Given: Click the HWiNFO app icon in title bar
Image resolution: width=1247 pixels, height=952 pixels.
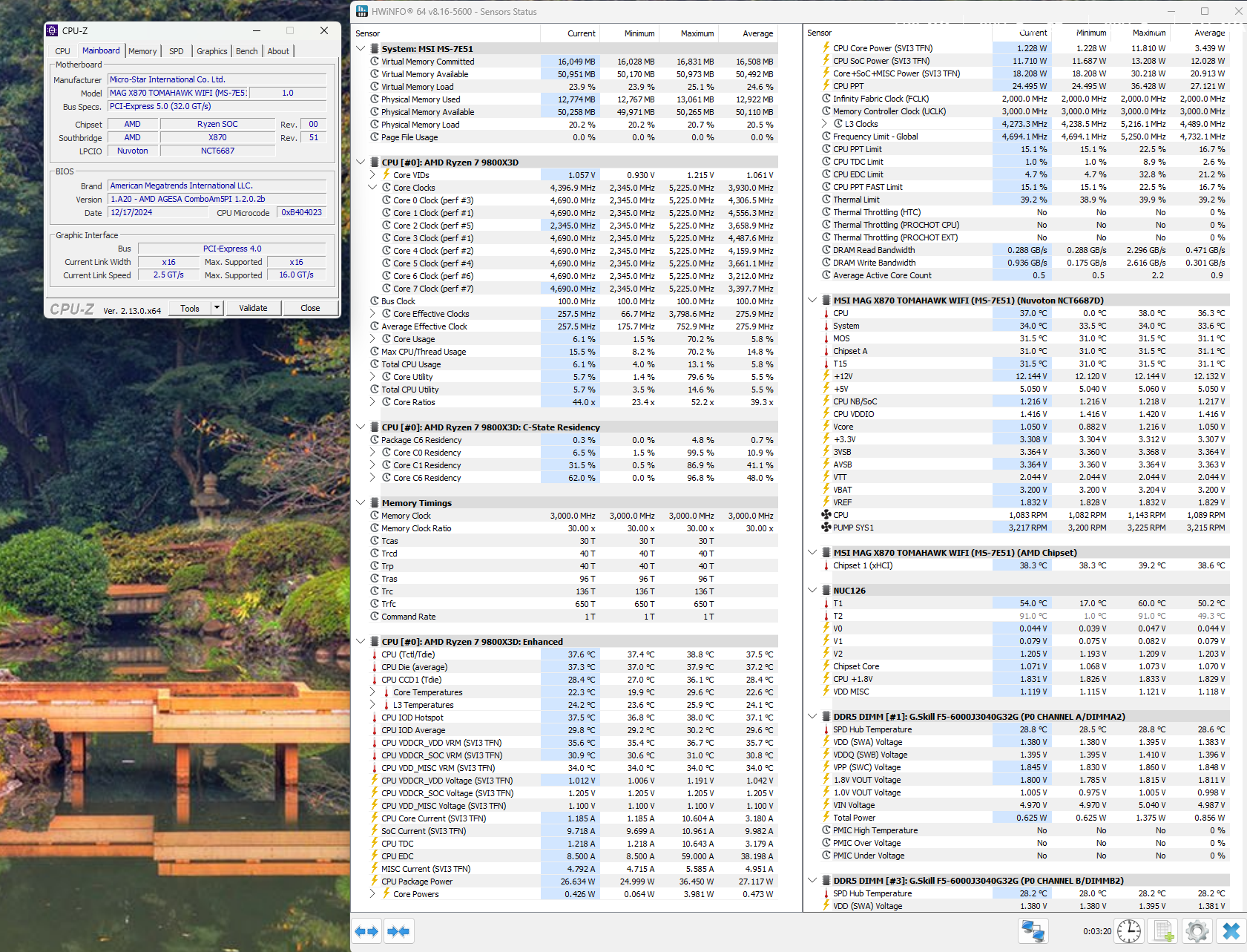Looking at the screenshot, I should 361,11.
